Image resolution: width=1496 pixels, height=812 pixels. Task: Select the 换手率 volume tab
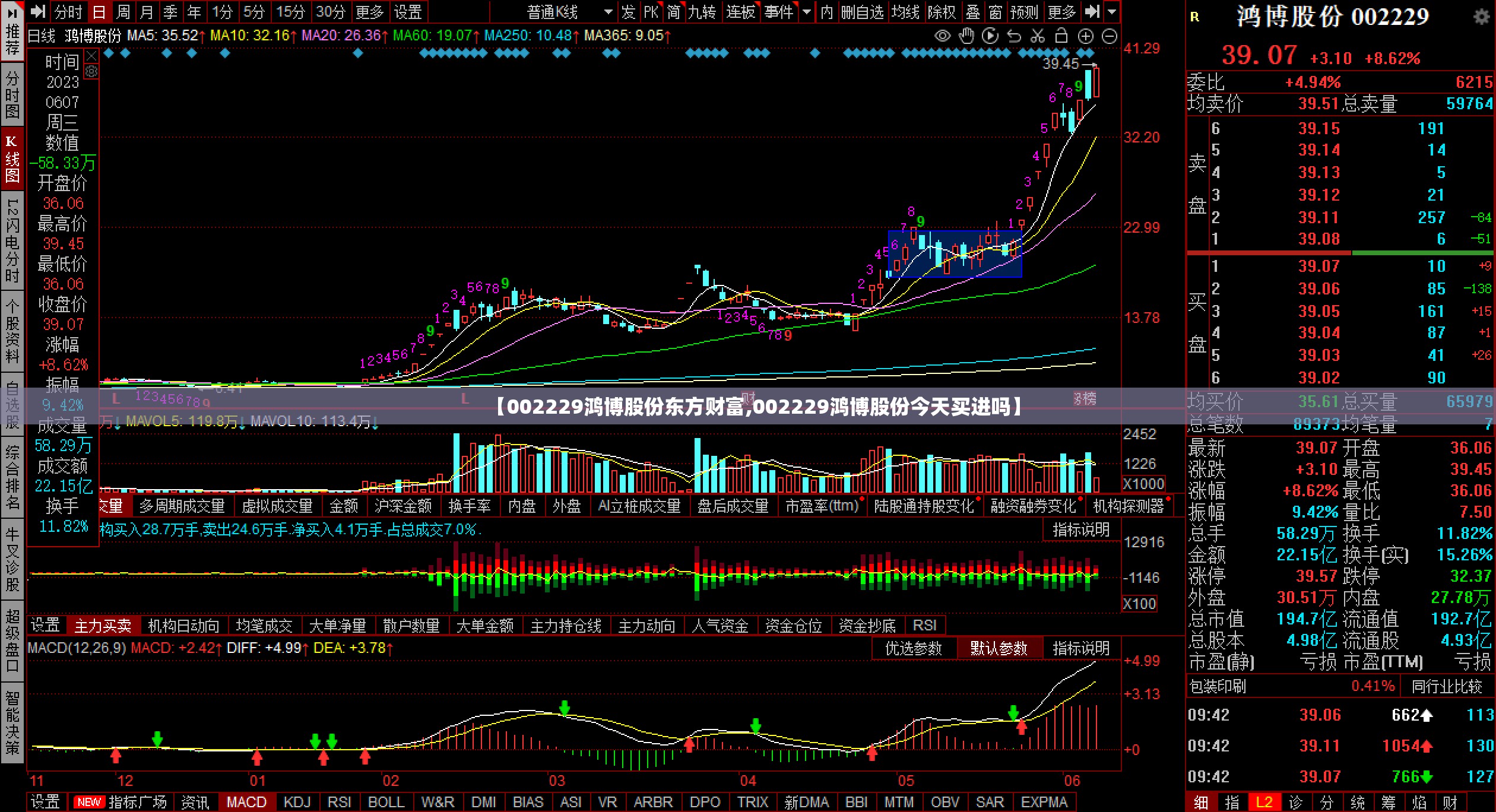(469, 506)
